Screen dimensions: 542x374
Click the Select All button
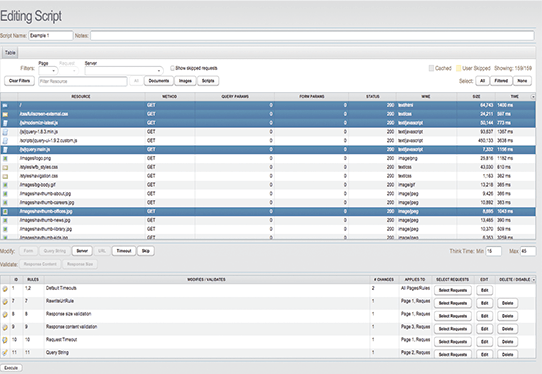[483, 81]
